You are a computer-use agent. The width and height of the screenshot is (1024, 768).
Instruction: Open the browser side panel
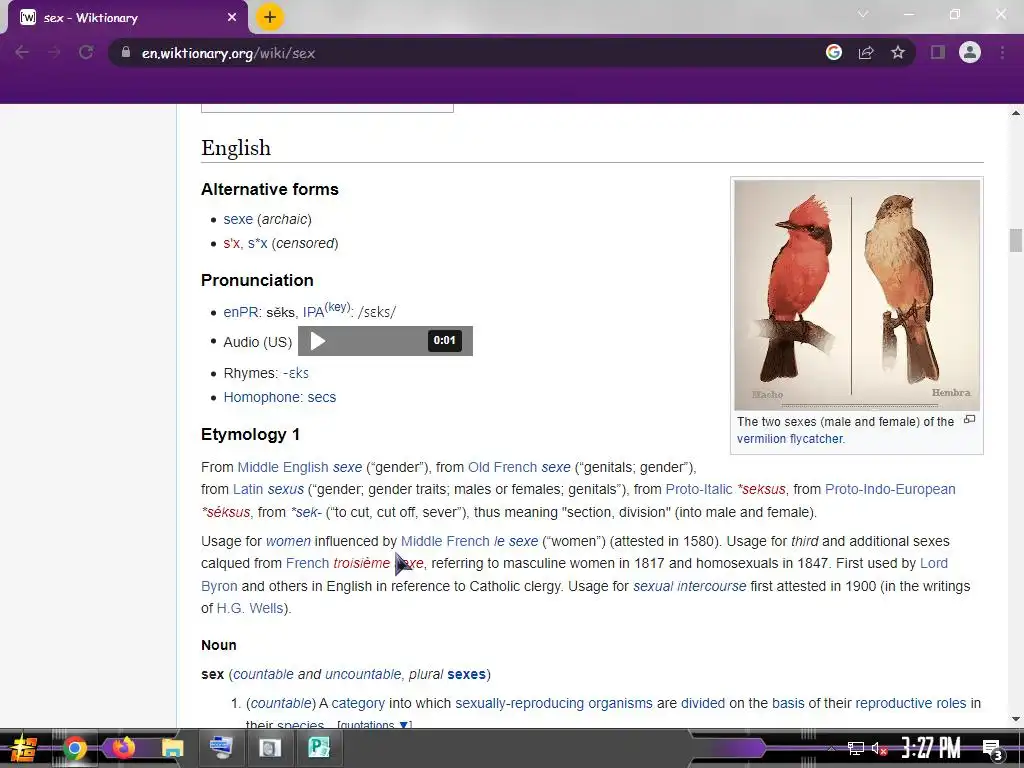coord(938,52)
